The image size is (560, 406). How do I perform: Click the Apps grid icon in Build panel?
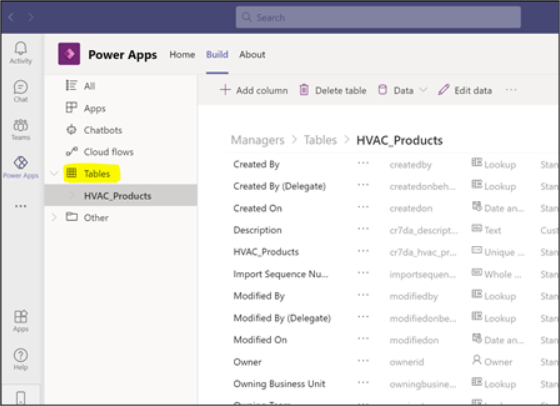pyautogui.click(x=71, y=107)
